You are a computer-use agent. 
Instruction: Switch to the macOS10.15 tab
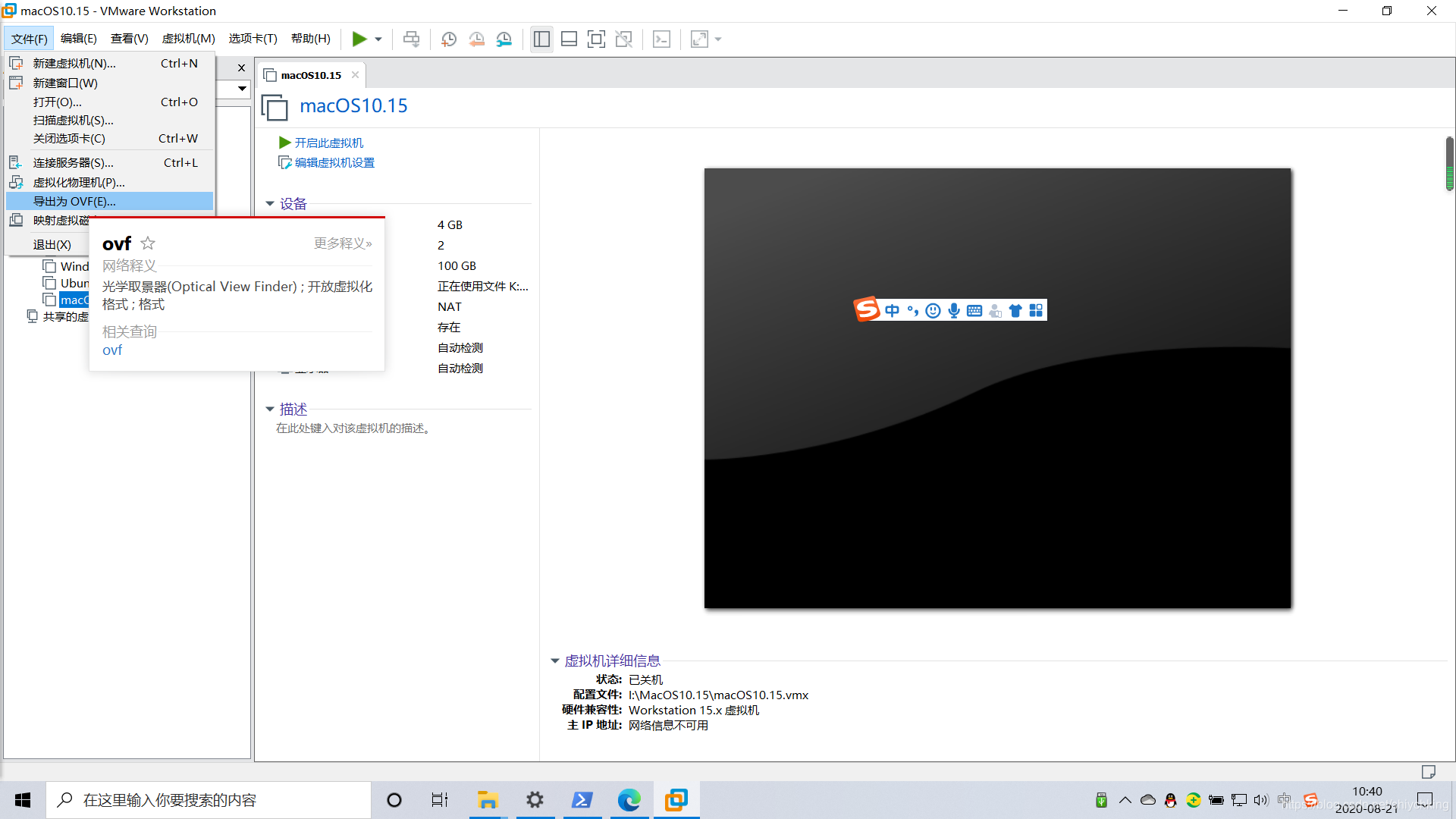pyautogui.click(x=311, y=75)
